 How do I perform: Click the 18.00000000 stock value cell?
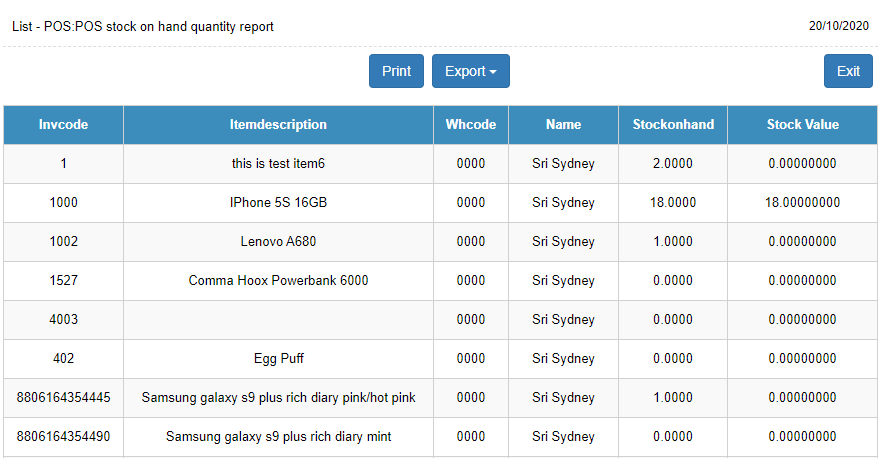coord(802,203)
